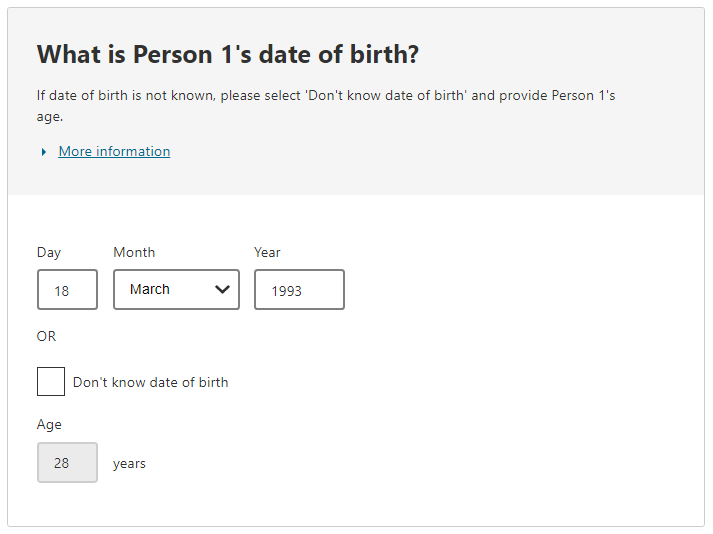Focus the Year field containing 1993
This screenshot has height=534, width=713.
[x=299, y=290]
